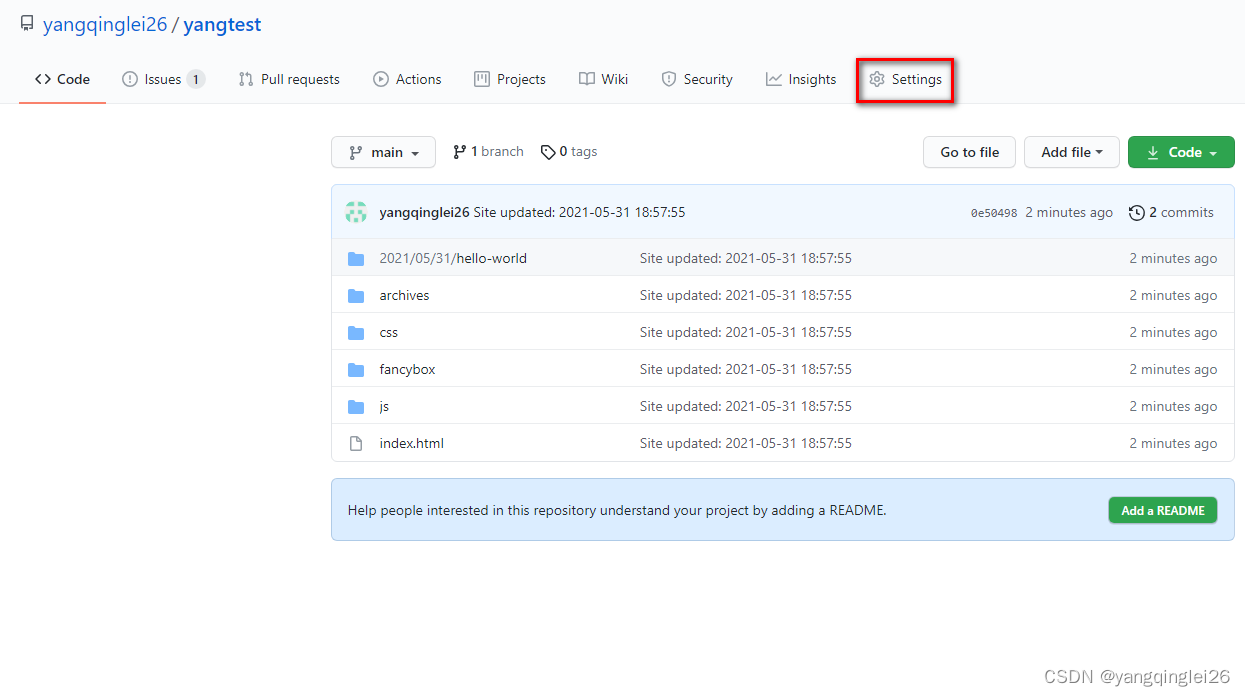Click the board icon on Projects tab
This screenshot has height=696, width=1245.
coord(482,79)
